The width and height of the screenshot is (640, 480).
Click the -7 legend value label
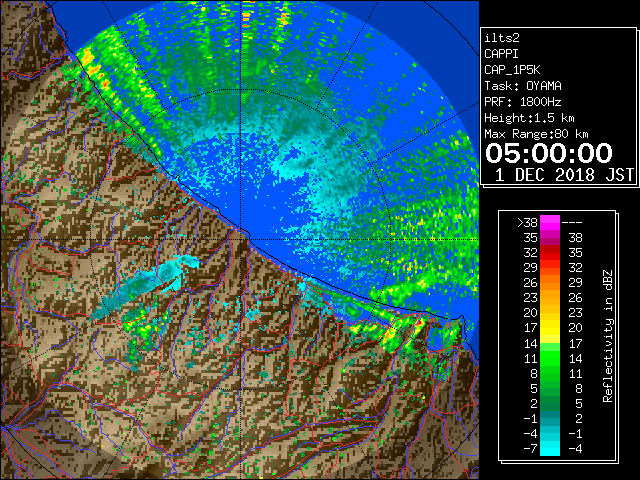click(x=530, y=448)
